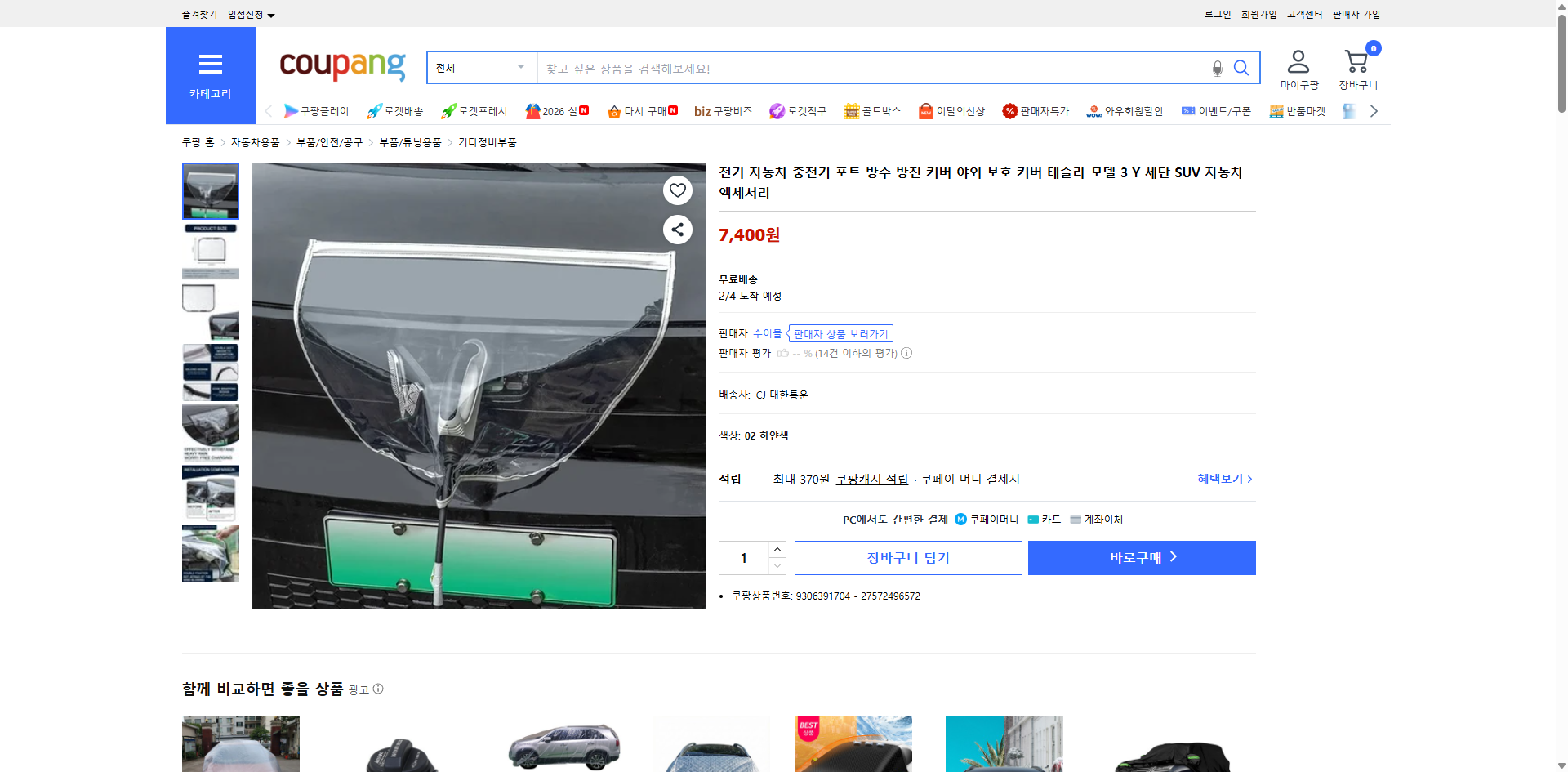Increase quantity using the up stepper arrow
This screenshot has height=772, width=1568.
pyautogui.click(x=777, y=548)
